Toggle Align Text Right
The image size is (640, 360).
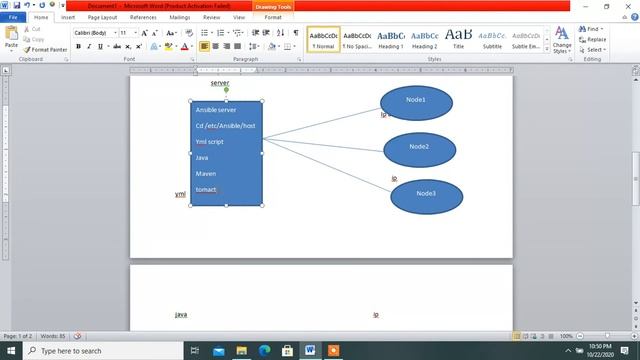[227, 47]
